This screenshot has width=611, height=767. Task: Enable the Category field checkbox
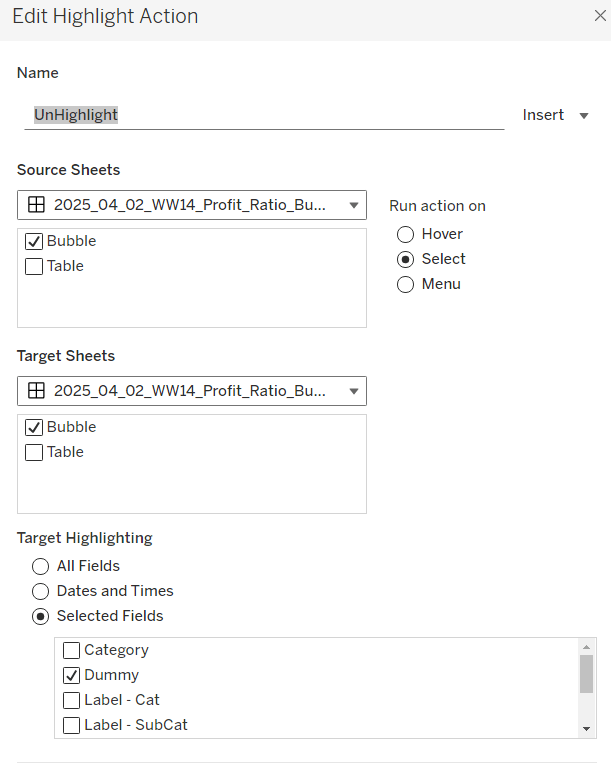click(x=72, y=650)
